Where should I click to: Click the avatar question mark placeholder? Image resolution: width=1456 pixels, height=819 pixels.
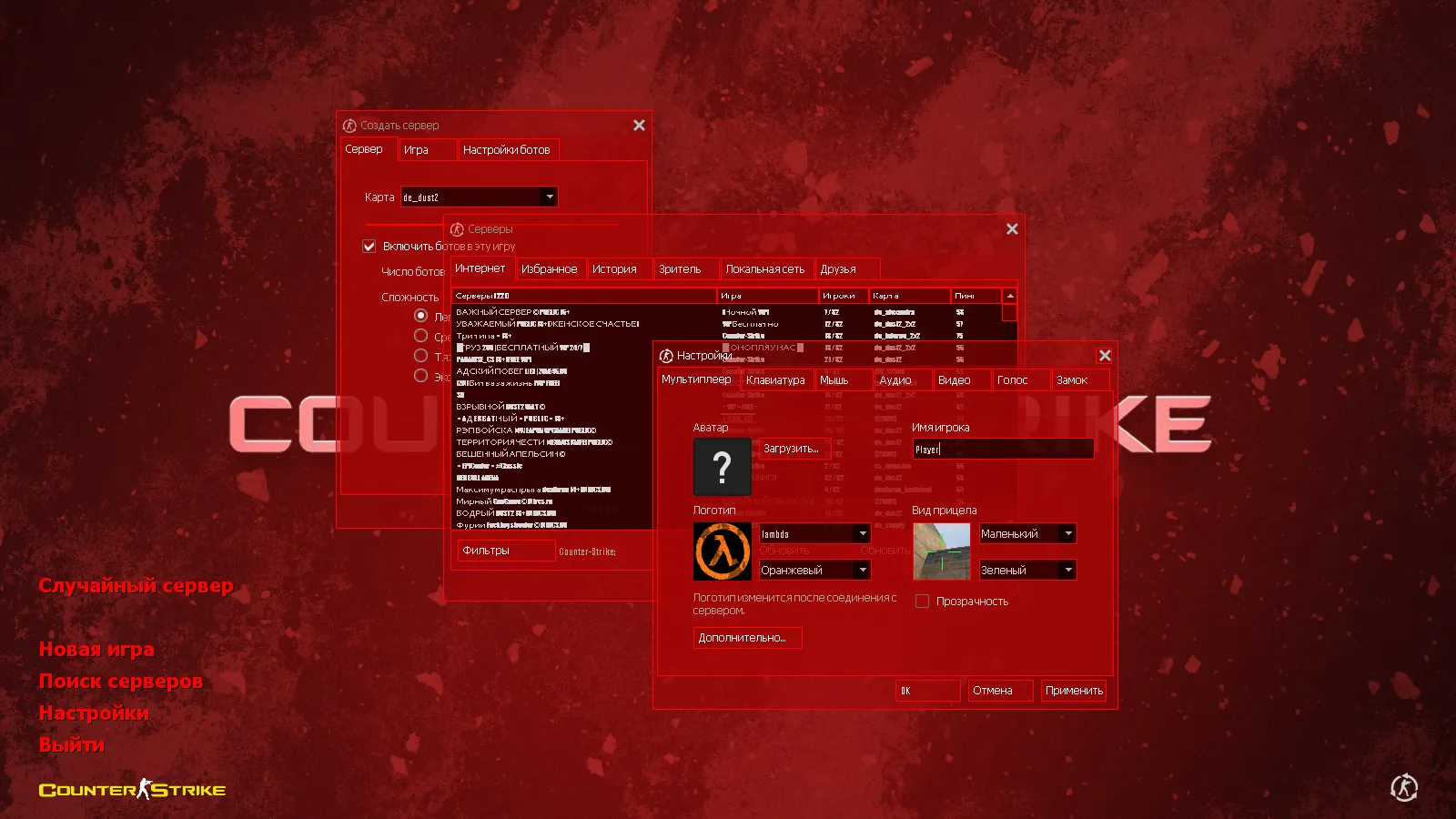click(722, 467)
